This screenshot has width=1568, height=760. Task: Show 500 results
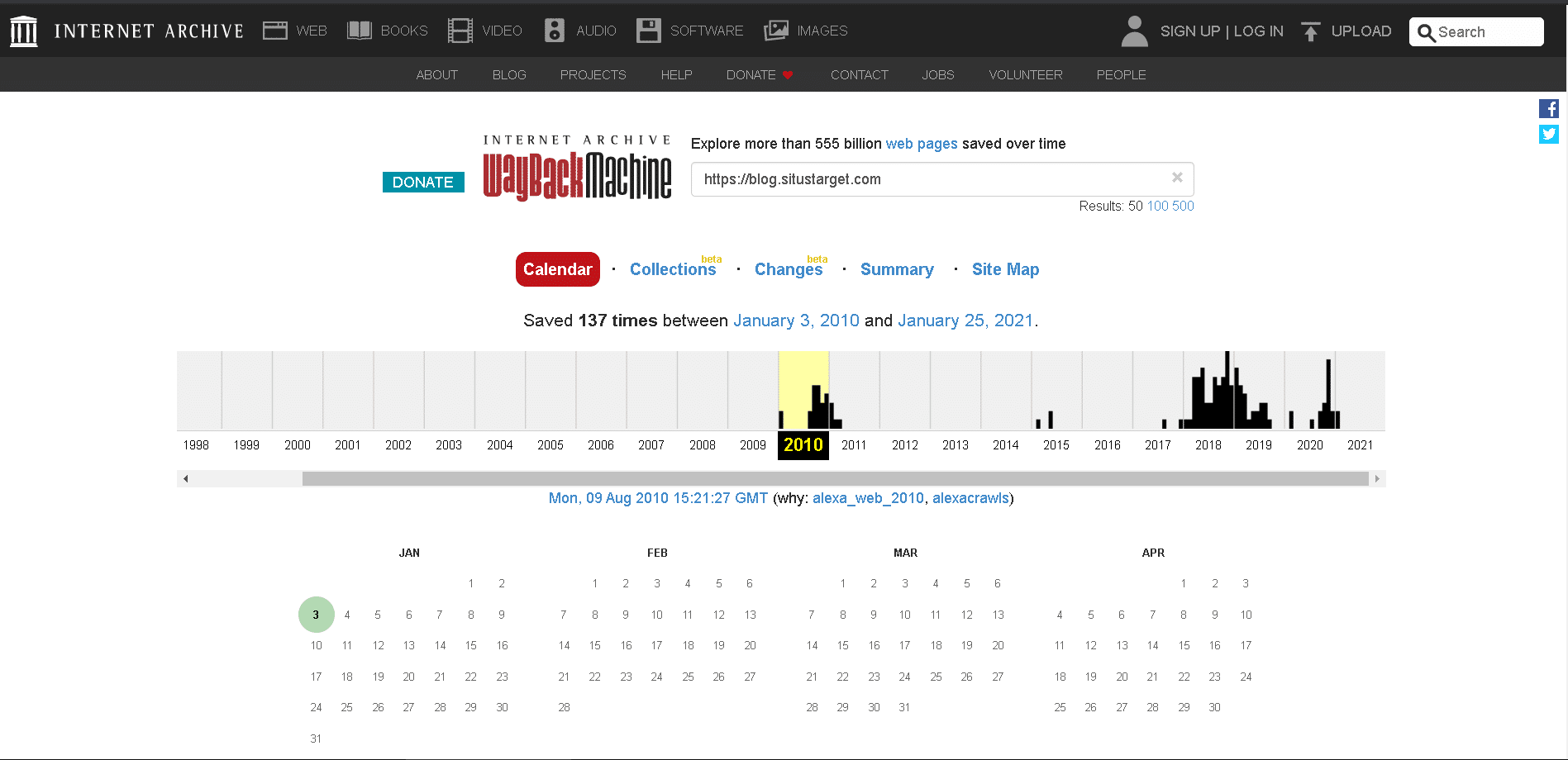coord(1183,206)
